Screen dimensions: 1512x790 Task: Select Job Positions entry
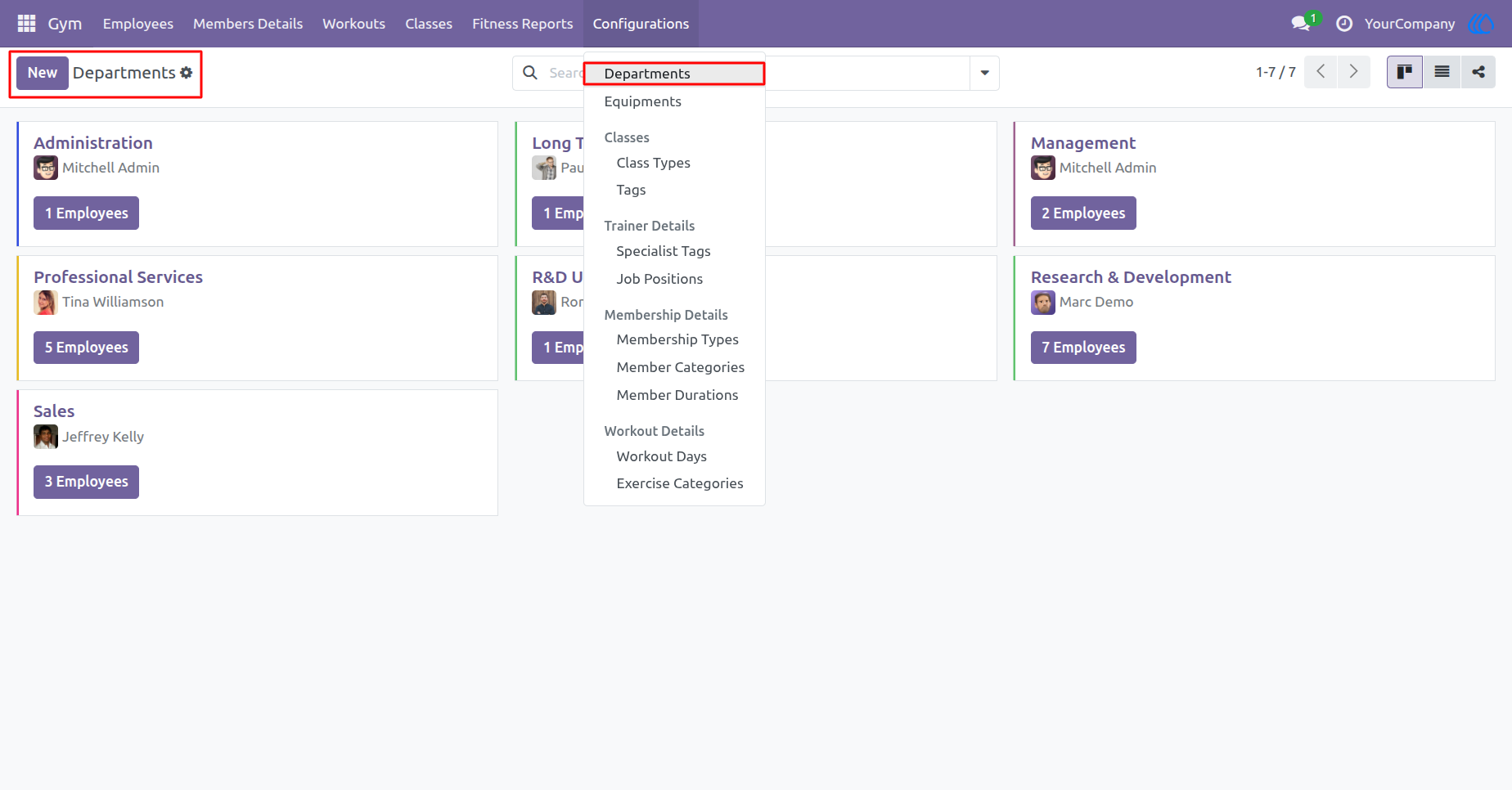click(674, 279)
